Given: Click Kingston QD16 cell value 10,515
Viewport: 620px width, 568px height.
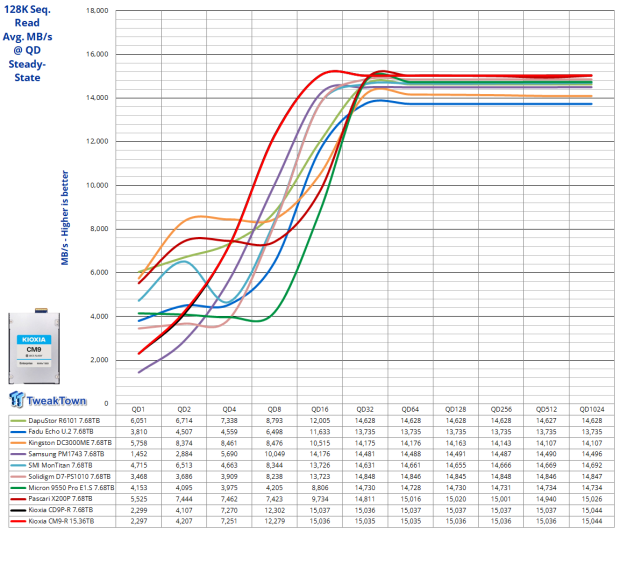Looking at the screenshot, I should click(x=320, y=443).
